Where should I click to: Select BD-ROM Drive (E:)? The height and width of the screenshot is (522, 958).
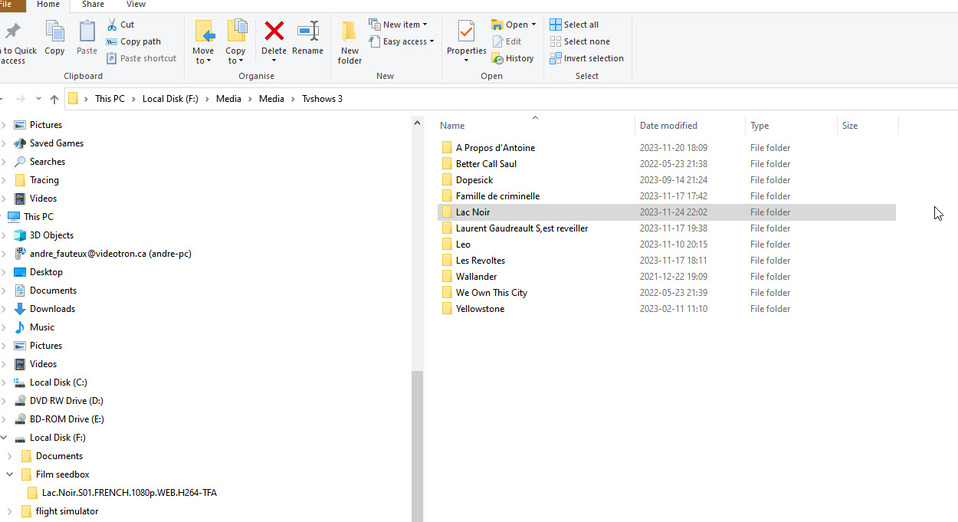pyautogui.click(x=67, y=419)
